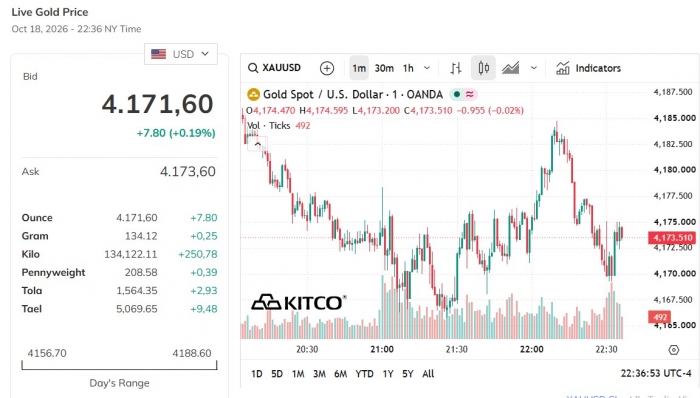Image resolution: width=700 pixels, height=398 pixels.
Task: Select the candlestick chart style icon
Action: (483, 68)
